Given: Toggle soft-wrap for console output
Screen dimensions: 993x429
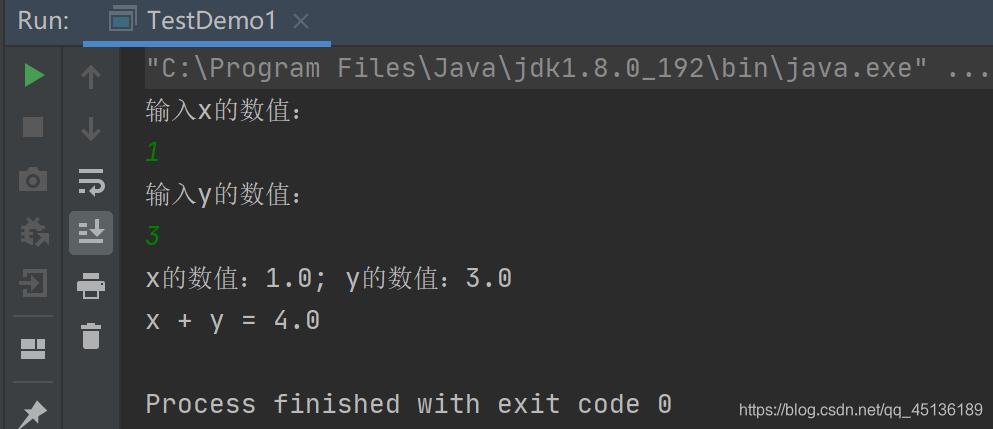Looking at the screenshot, I should (x=91, y=182).
